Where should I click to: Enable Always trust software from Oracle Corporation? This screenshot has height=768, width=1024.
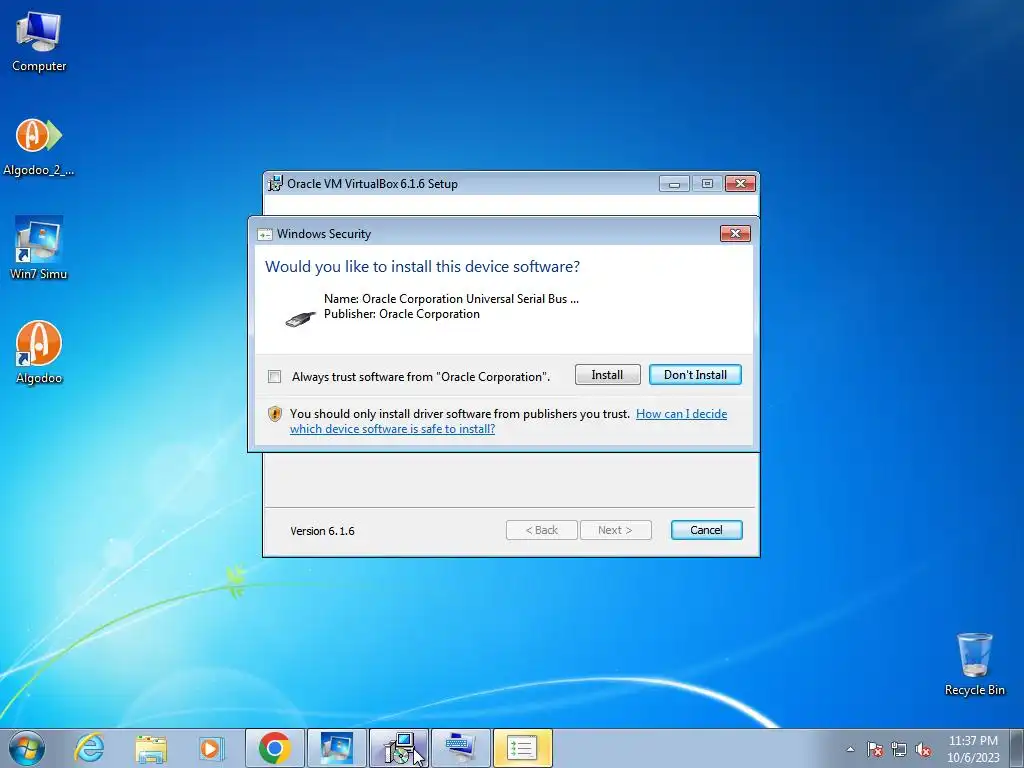point(275,377)
